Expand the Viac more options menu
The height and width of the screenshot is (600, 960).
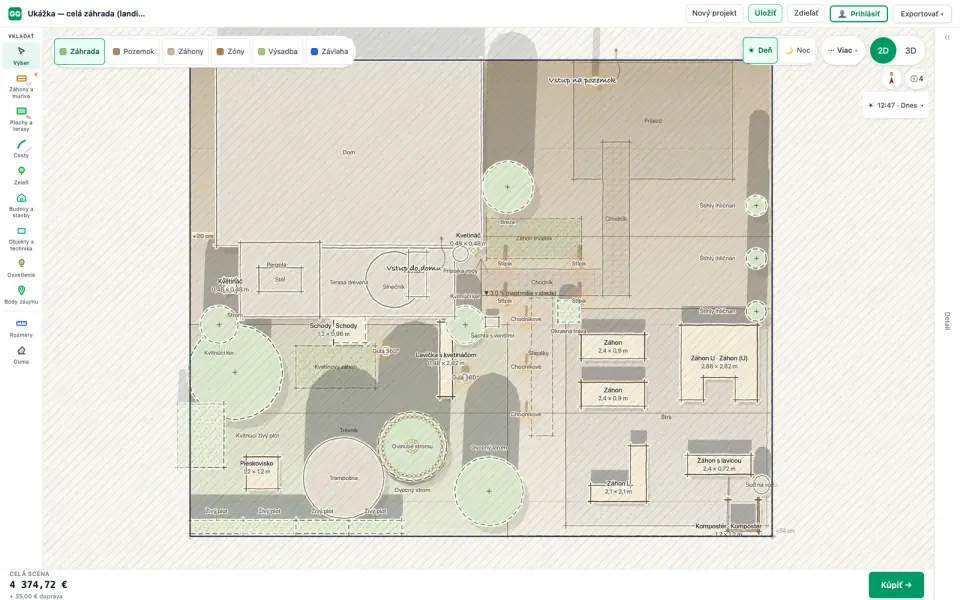[x=843, y=50]
